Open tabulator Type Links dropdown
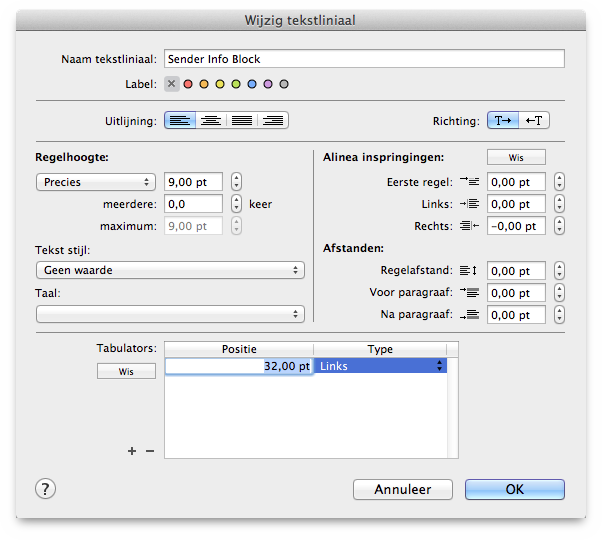This screenshot has height=540, width=602. click(380, 366)
